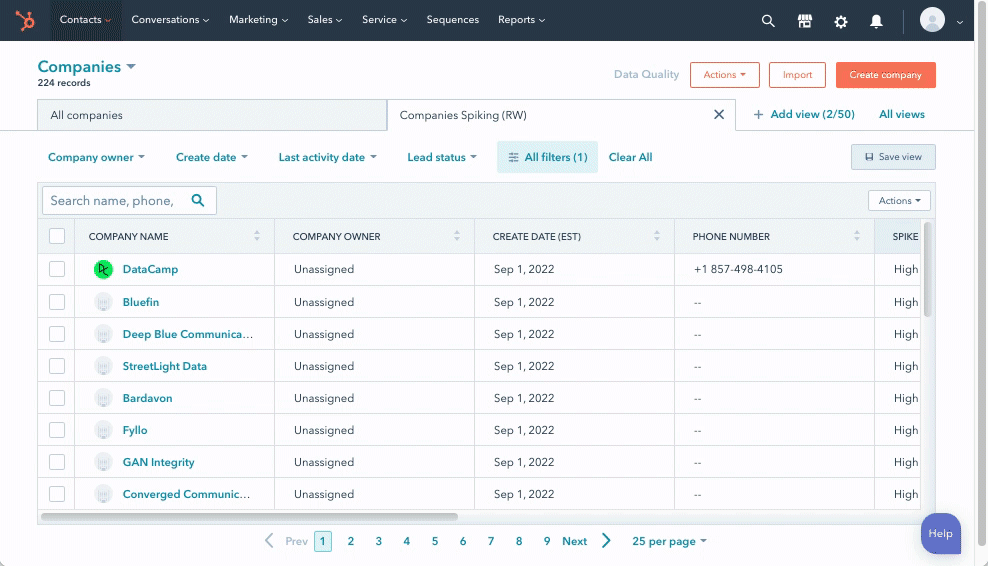This screenshot has width=988, height=566.
Task: Open the Conversations menu
Action: 170,20
